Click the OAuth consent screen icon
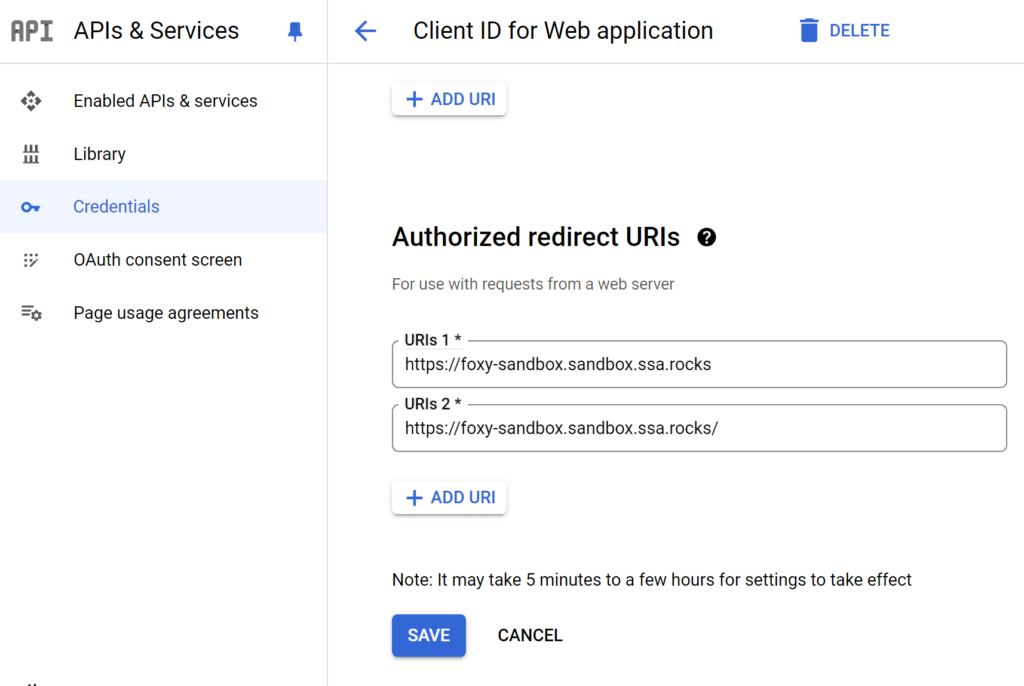 click(x=31, y=260)
